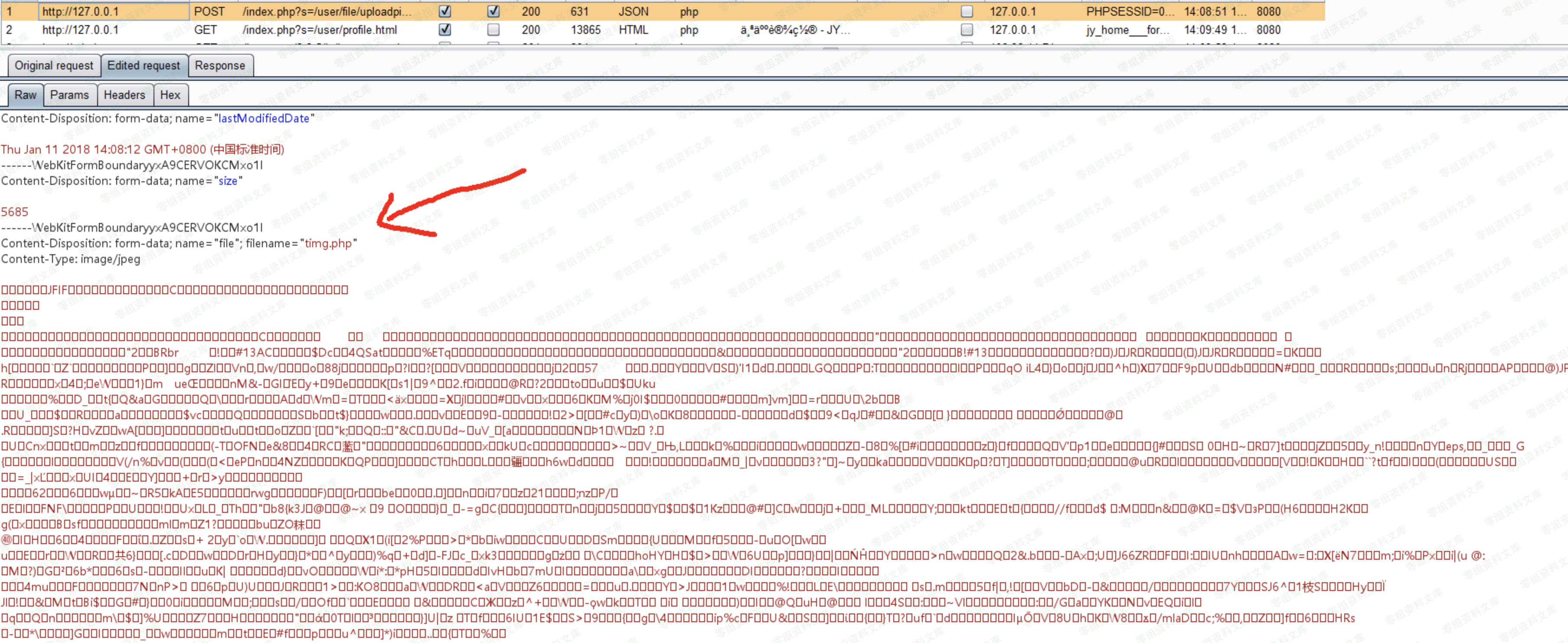The width and height of the screenshot is (1568, 643).
Task: Toggle Edited checkbox in request row 1
Action: click(x=493, y=12)
